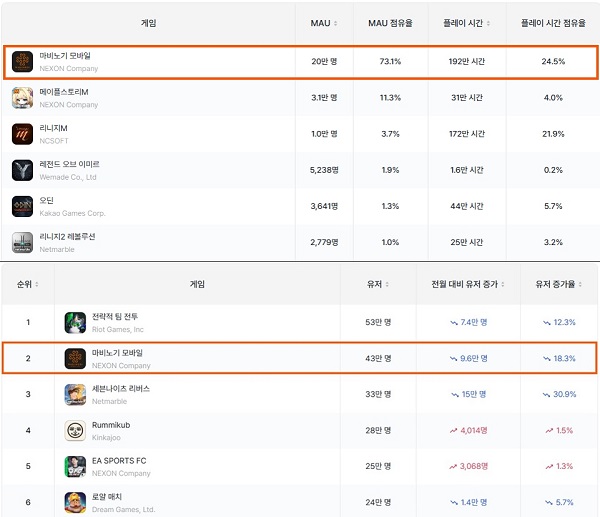Viewport: 600px width, 517px height.
Task: Open the 레전드 오브 이미르 game icon
Action: coord(22,170)
